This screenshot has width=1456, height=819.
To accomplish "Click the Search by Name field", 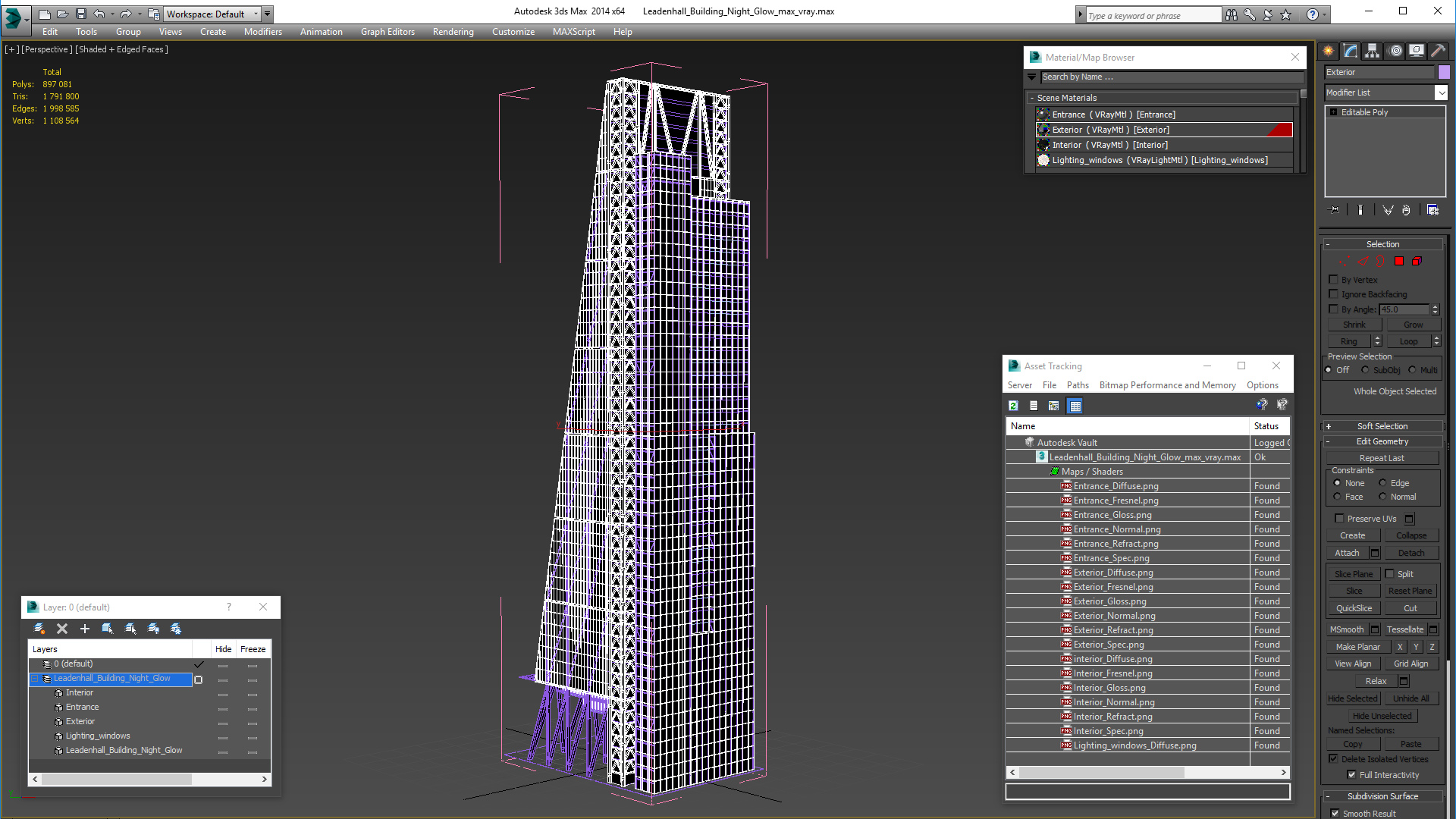I will (1168, 77).
